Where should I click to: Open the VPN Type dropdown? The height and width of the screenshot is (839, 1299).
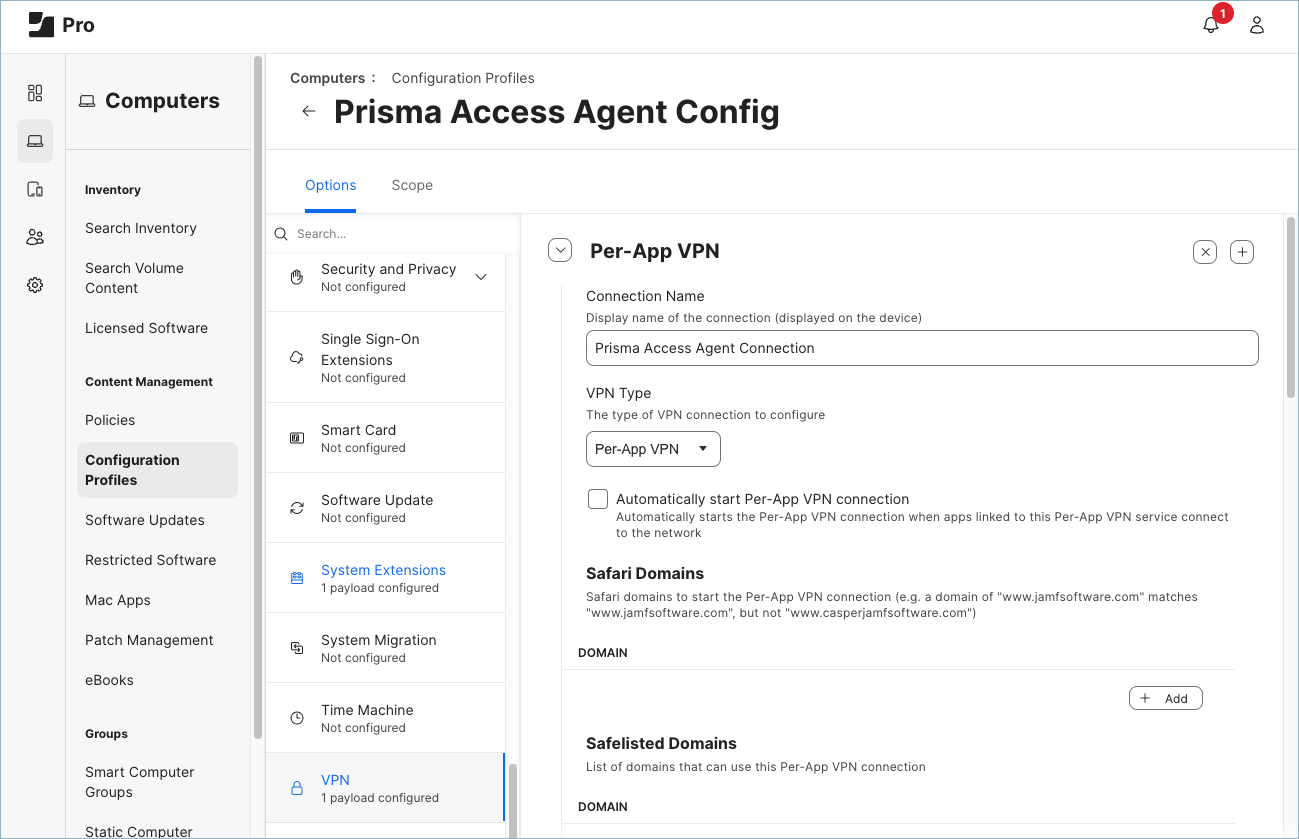click(653, 448)
